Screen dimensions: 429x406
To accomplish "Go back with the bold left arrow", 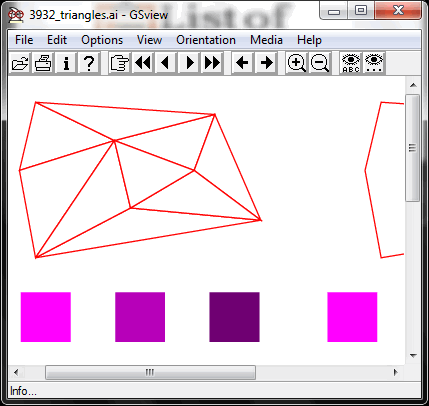I will click(x=242, y=63).
